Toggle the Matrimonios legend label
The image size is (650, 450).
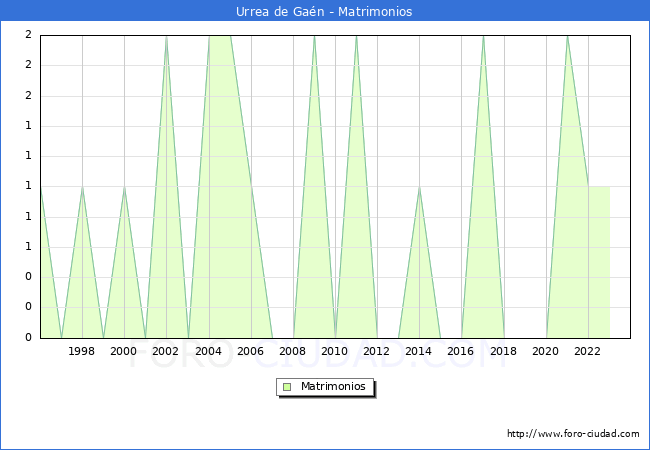(x=334, y=387)
